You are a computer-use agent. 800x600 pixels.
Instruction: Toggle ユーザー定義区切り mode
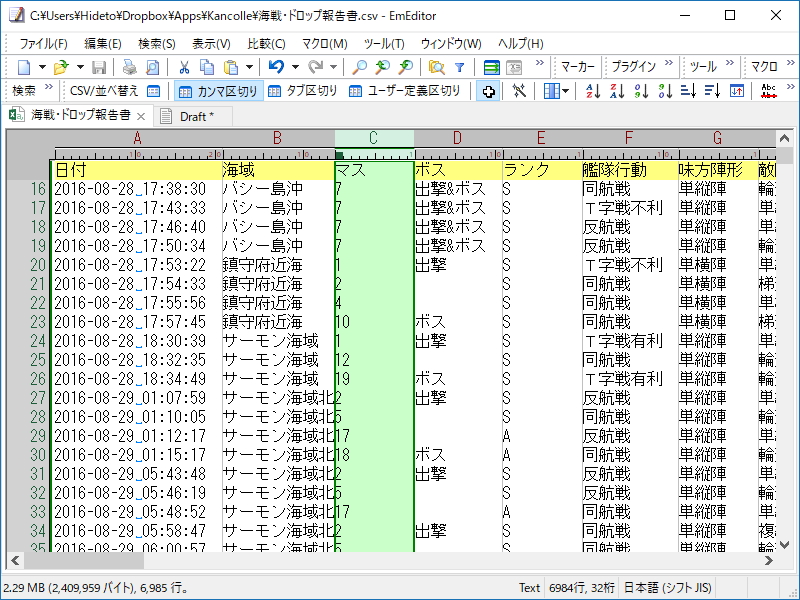click(x=404, y=91)
